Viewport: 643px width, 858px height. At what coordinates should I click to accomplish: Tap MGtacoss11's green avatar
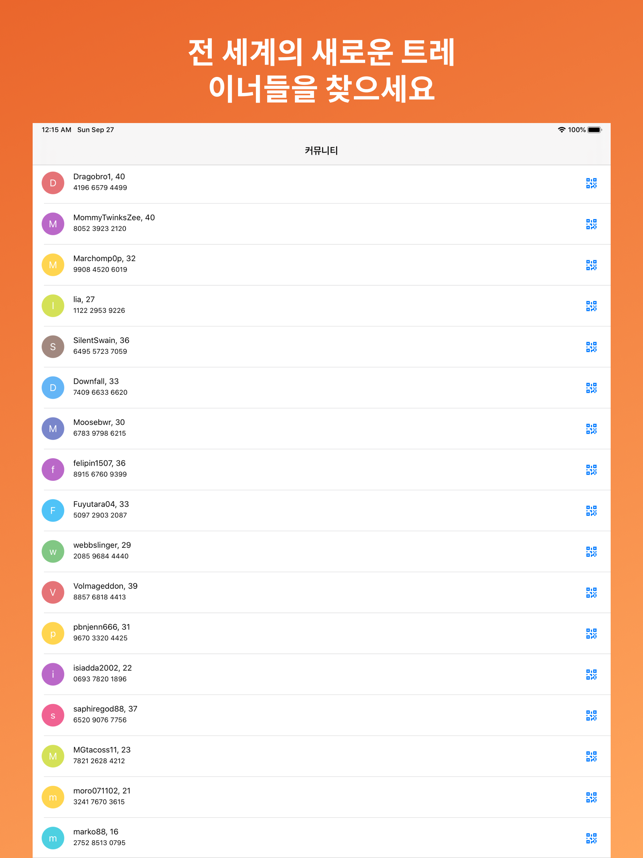pyautogui.click(x=53, y=756)
